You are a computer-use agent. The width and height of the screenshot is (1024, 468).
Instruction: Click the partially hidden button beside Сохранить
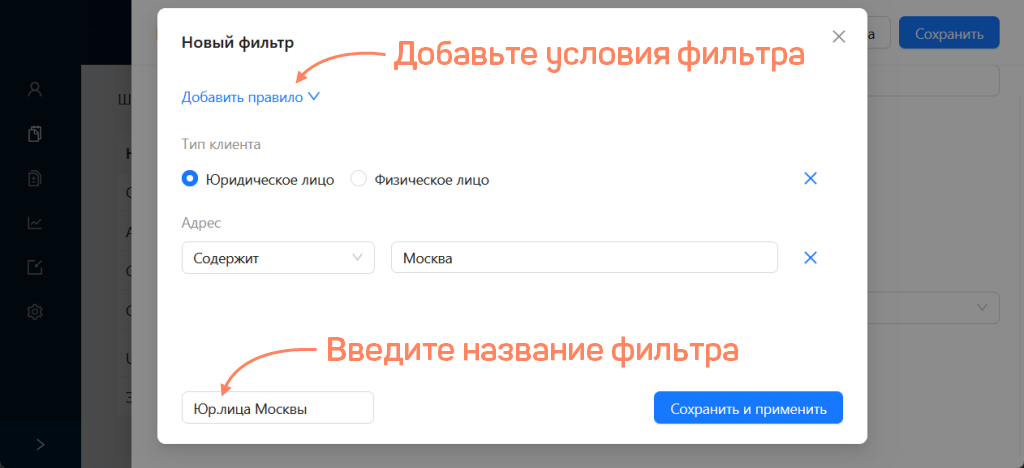876,33
